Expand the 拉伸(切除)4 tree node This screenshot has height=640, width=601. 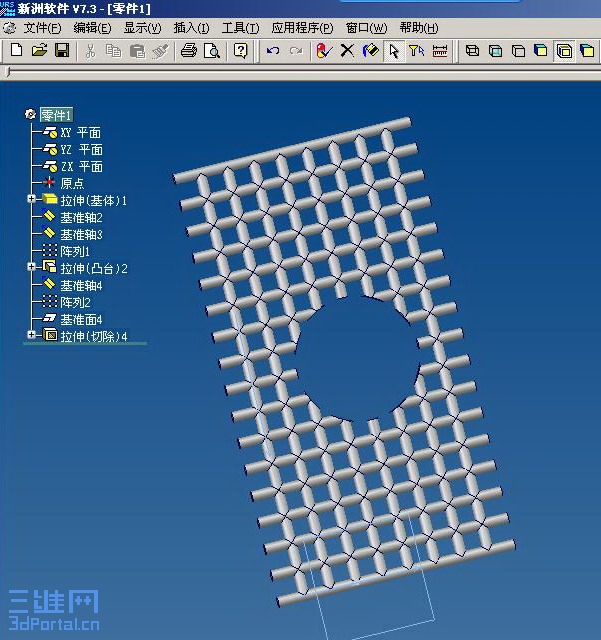[31, 335]
